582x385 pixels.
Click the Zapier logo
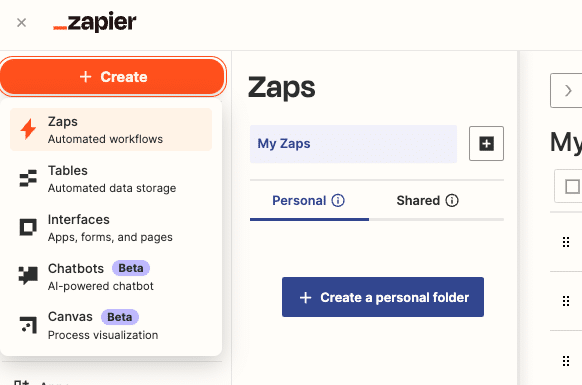pos(95,22)
